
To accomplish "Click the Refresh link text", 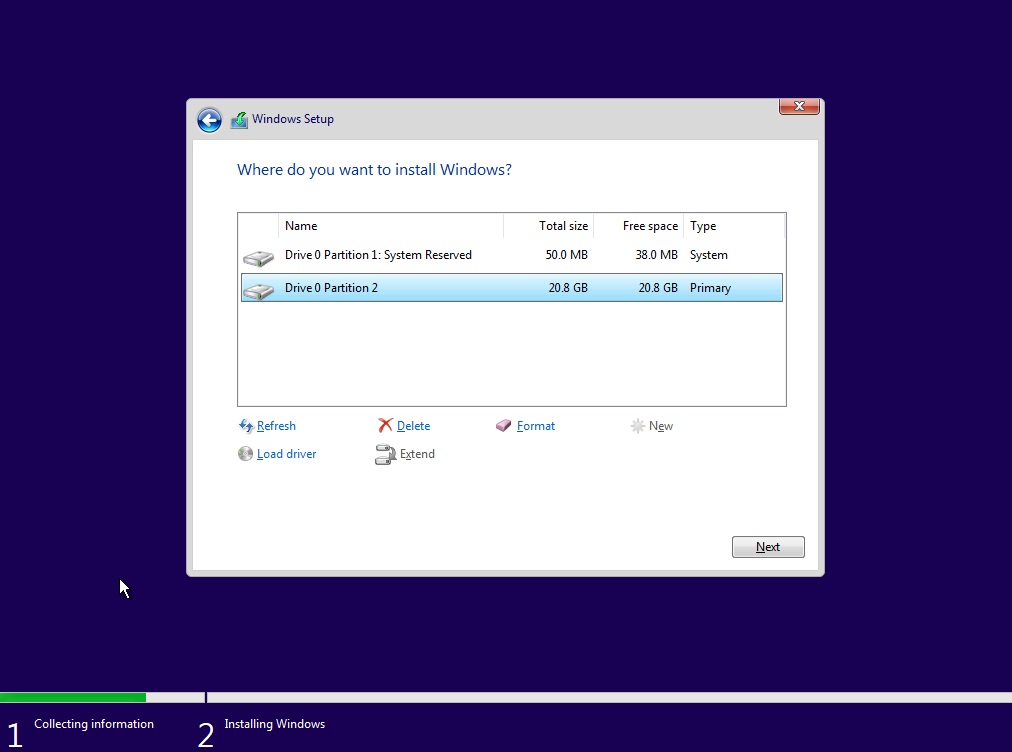I will coord(275,426).
